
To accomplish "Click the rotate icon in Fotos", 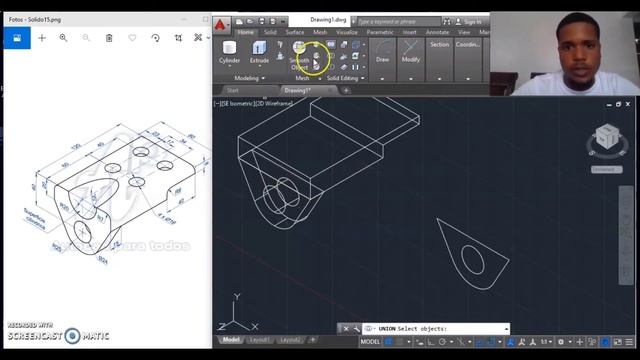I will 156,38.
